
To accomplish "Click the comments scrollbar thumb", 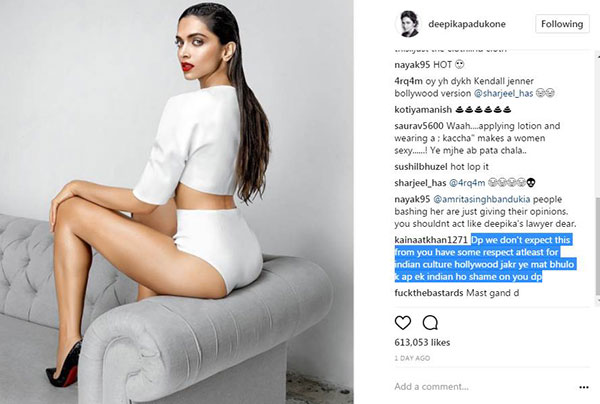I will [598, 247].
